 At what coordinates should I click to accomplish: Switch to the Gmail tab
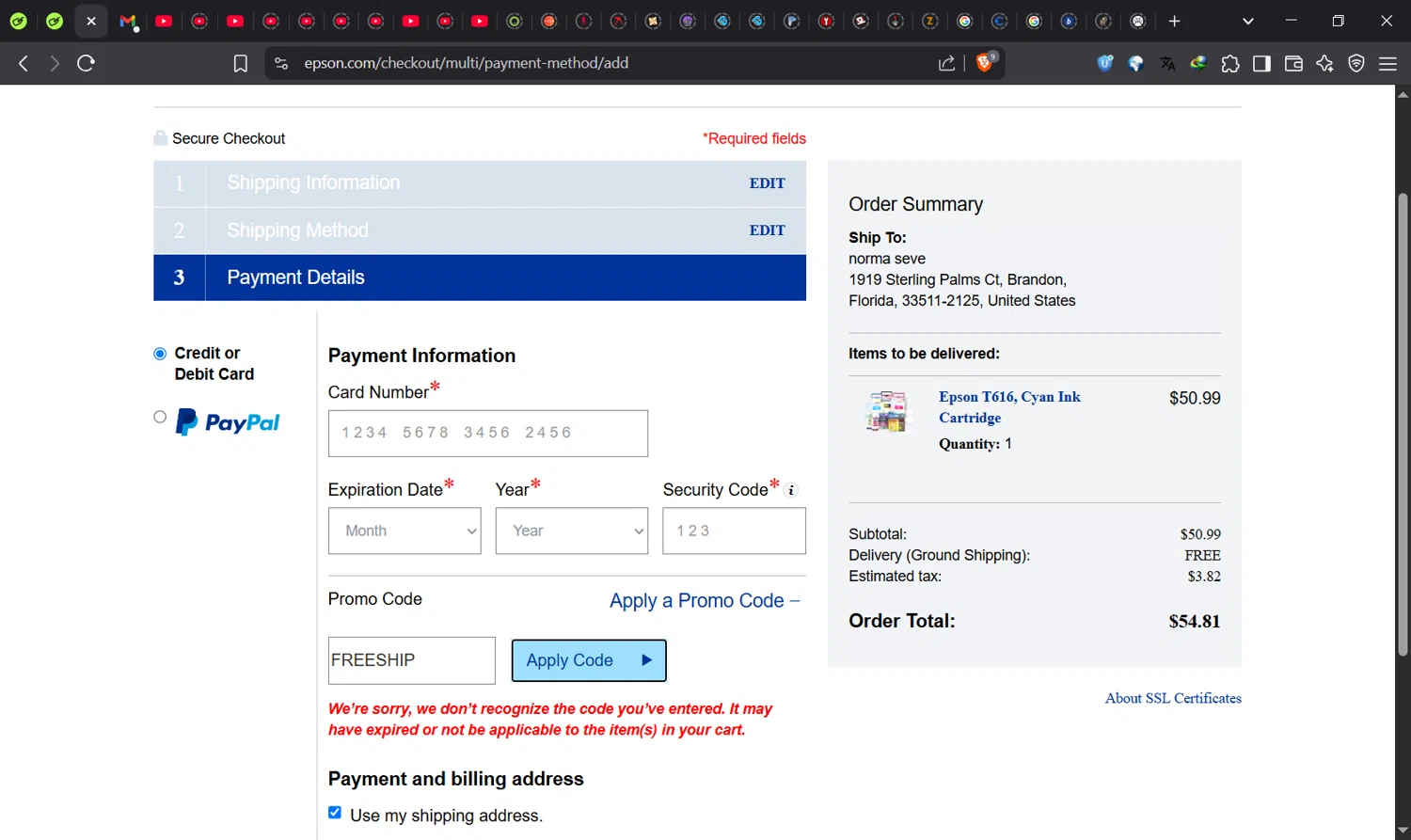[128, 21]
